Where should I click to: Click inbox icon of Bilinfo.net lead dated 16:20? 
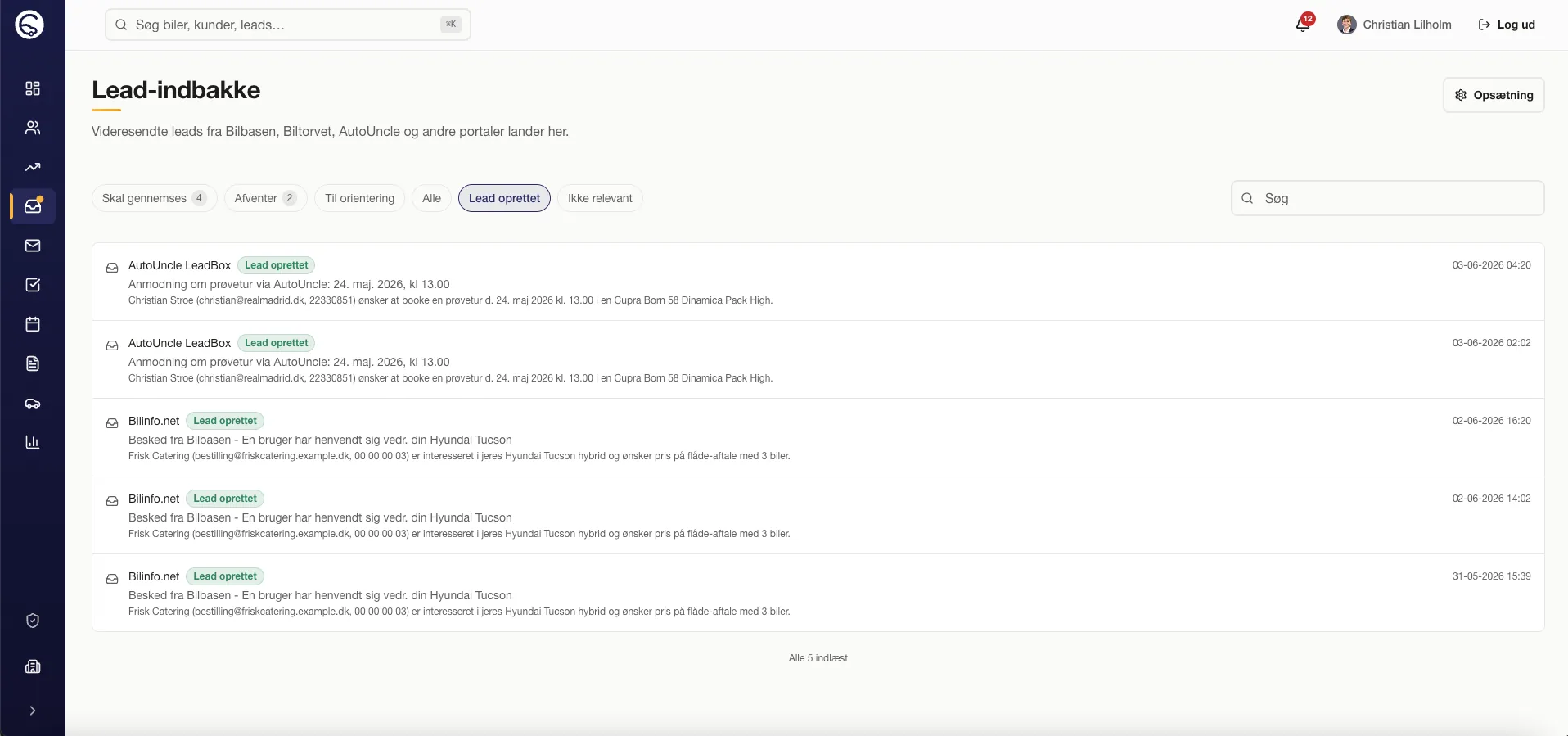(112, 423)
